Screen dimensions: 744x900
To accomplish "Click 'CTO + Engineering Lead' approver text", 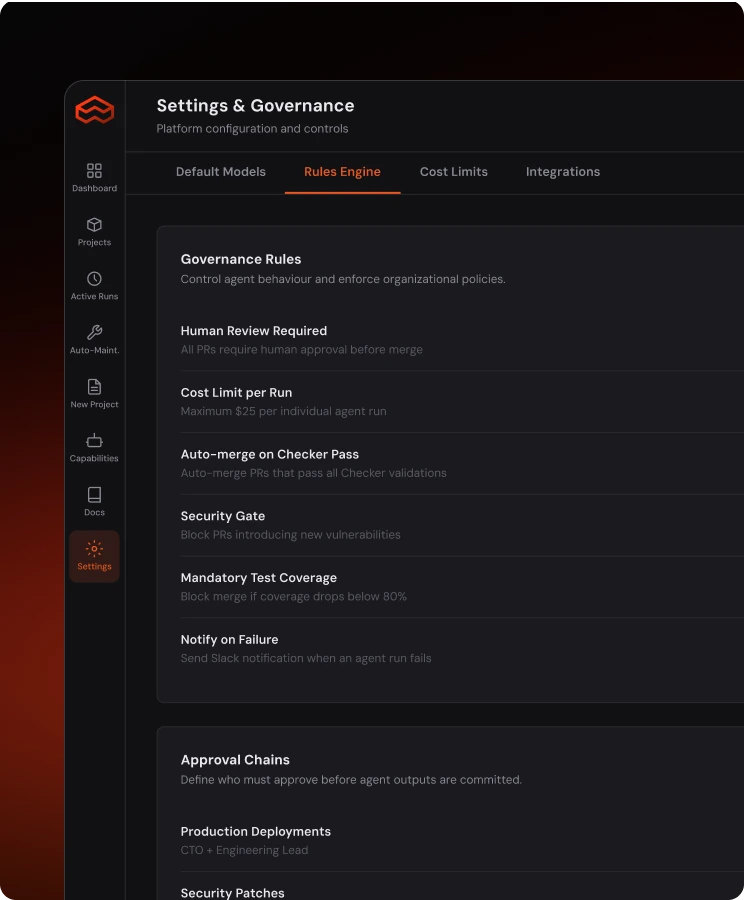I will click(x=245, y=850).
